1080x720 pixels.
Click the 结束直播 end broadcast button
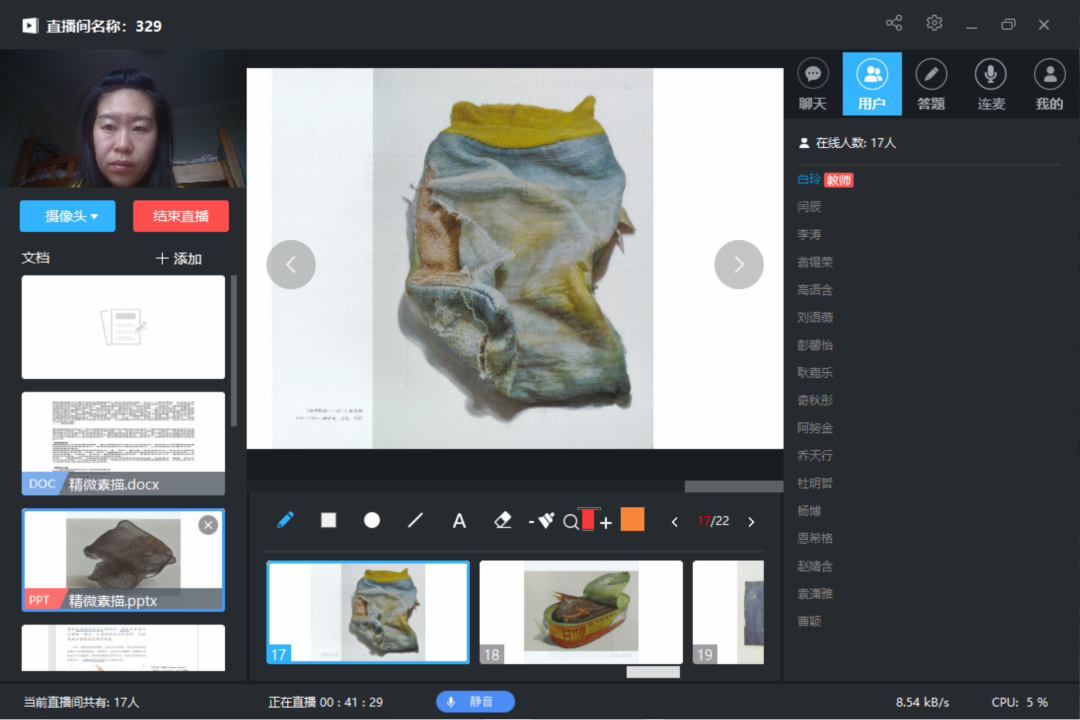click(181, 216)
